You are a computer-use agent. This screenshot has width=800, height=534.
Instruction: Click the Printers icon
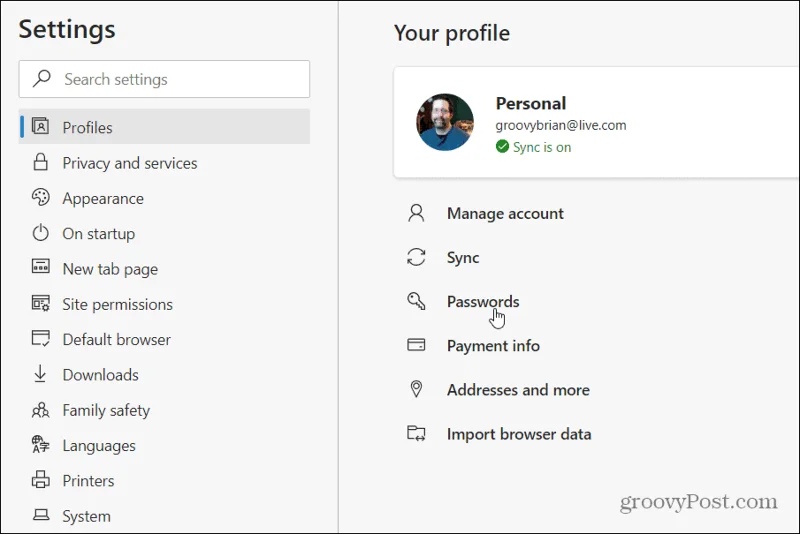(41, 479)
